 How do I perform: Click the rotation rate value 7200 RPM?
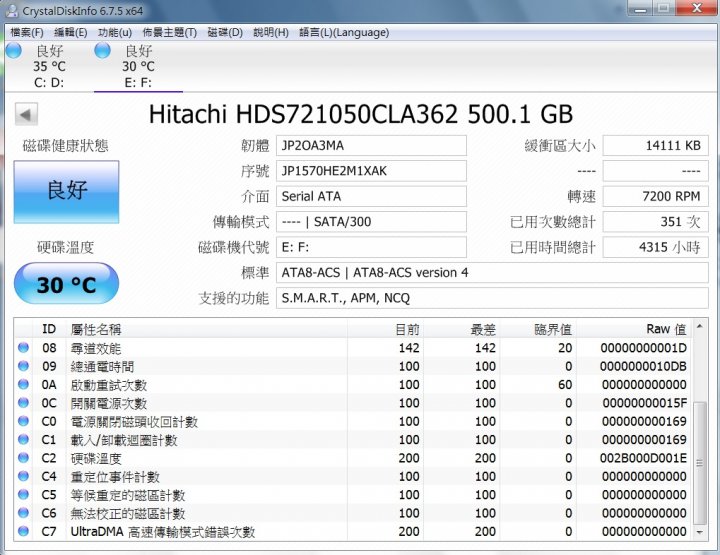pos(655,196)
